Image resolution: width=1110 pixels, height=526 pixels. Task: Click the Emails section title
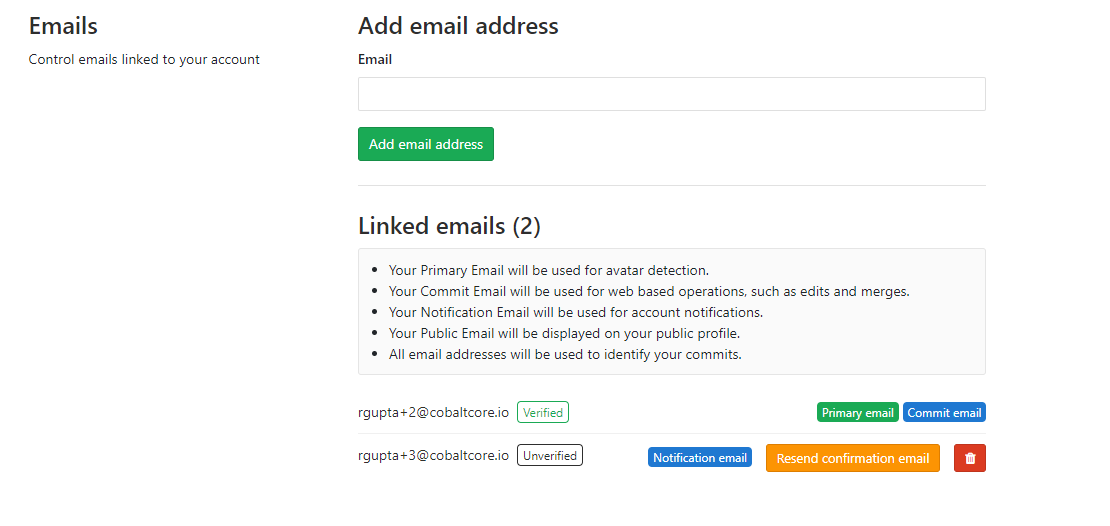point(63,26)
